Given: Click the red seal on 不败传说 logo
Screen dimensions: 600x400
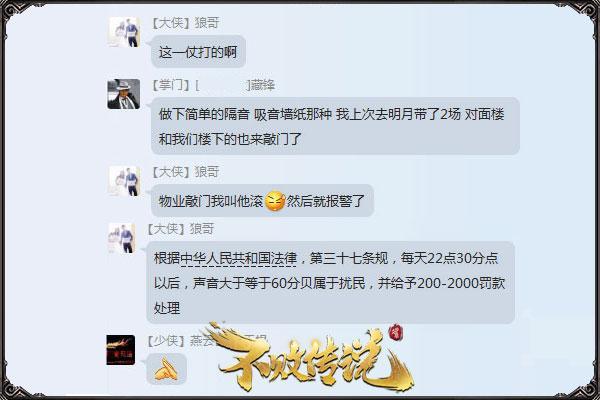Looking at the screenshot, I should click(x=395, y=332).
